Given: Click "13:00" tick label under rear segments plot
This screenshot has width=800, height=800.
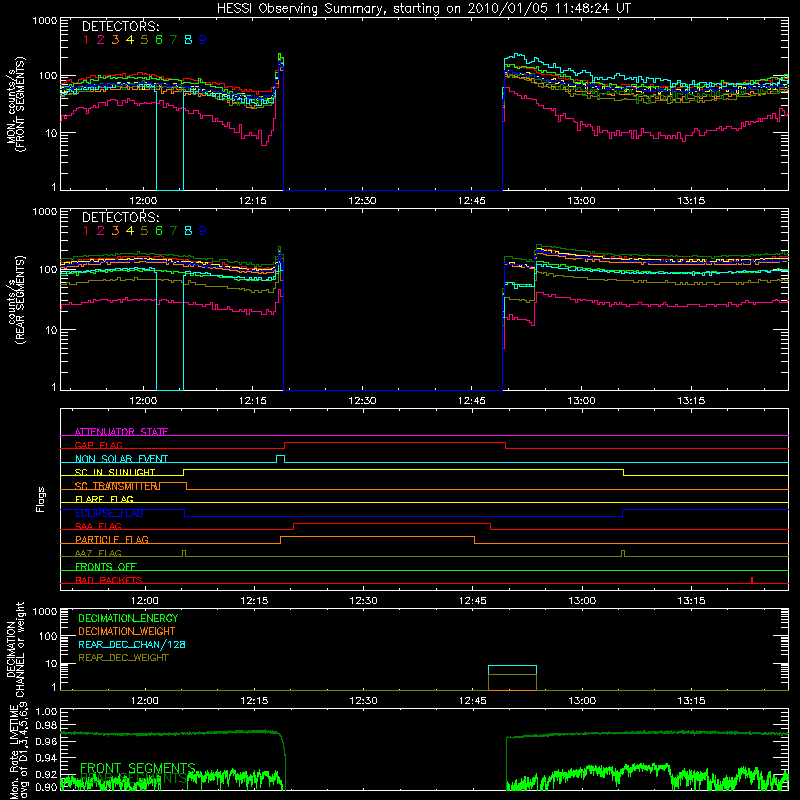Looking at the screenshot, I should tap(581, 401).
